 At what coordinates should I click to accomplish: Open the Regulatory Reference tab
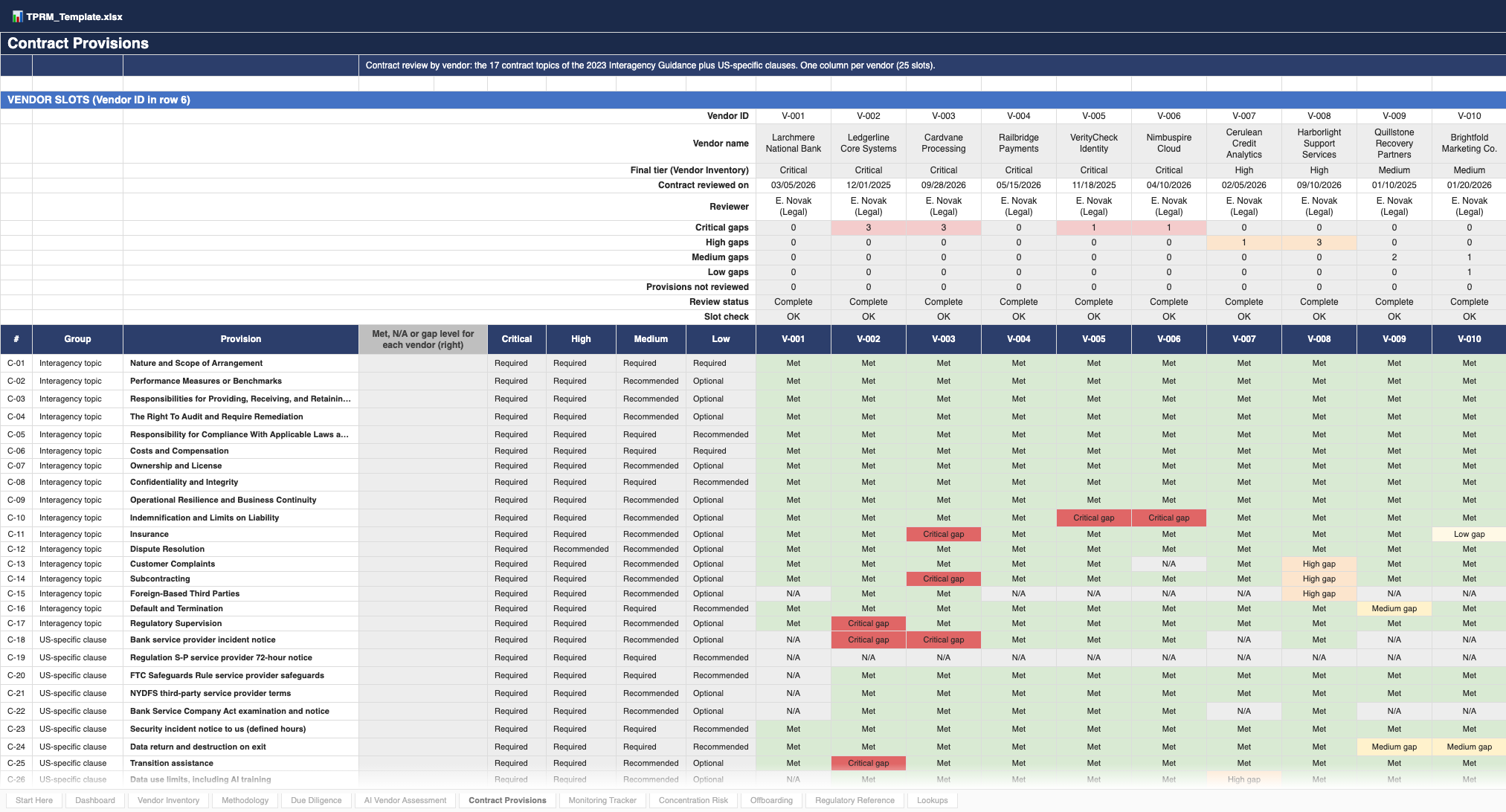click(855, 800)
